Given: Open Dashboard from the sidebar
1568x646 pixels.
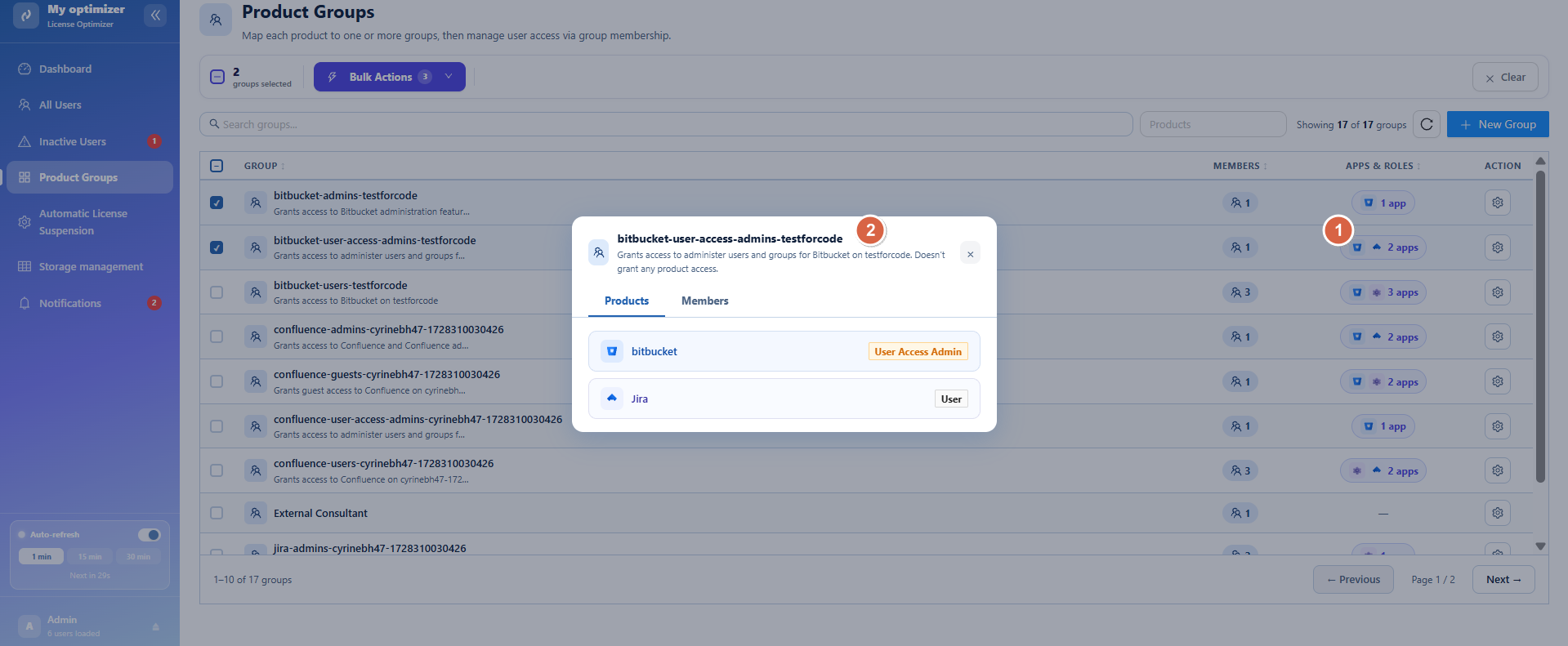Looking at the screenshot, I should click(90, 69).
